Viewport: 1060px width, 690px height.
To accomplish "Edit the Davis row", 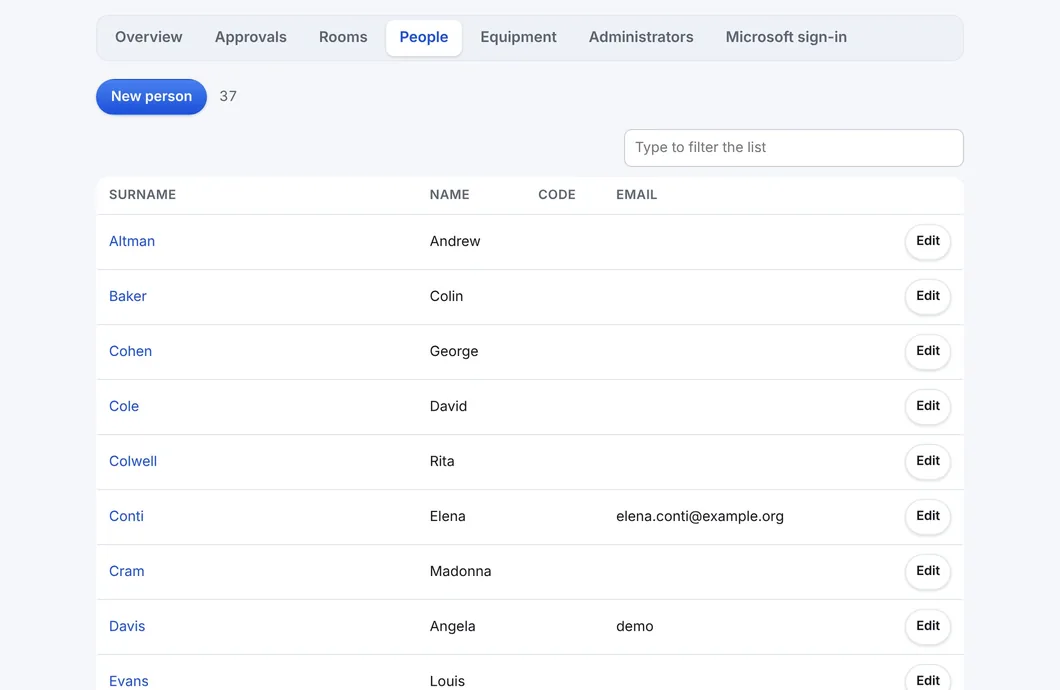I will (x=928, y=626).
